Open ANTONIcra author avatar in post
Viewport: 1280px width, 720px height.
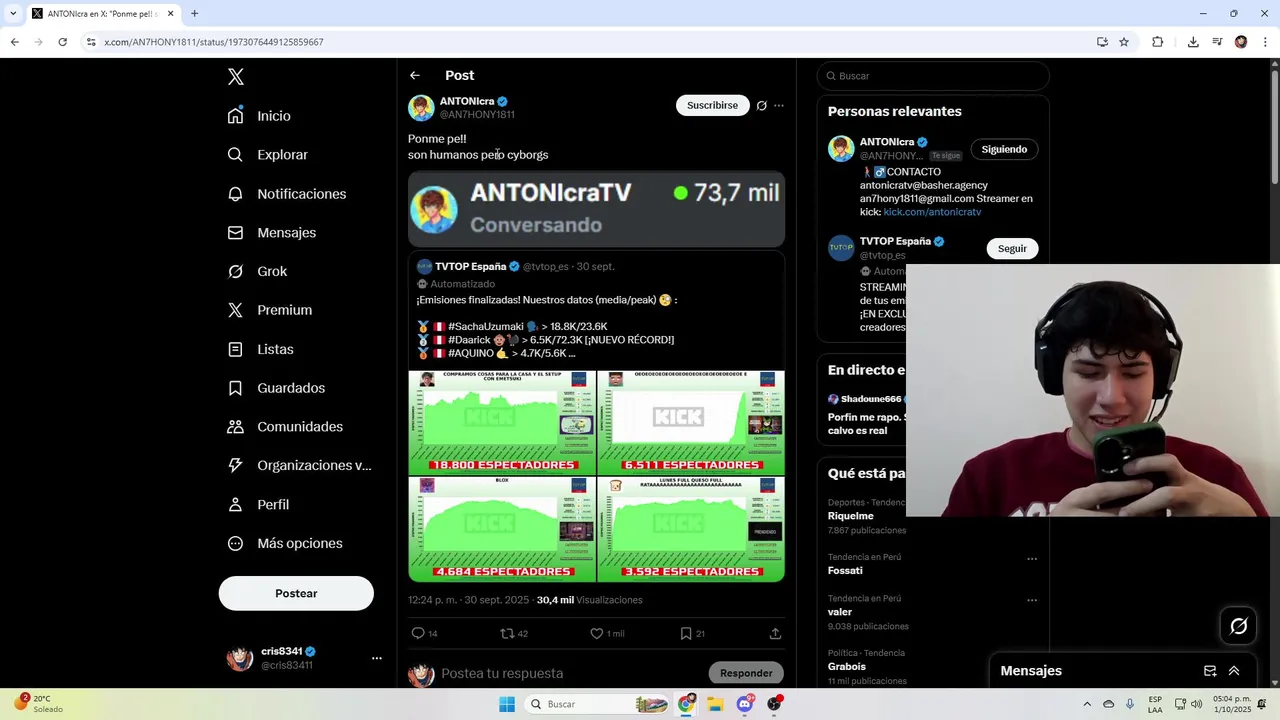(x=421, y=107)
